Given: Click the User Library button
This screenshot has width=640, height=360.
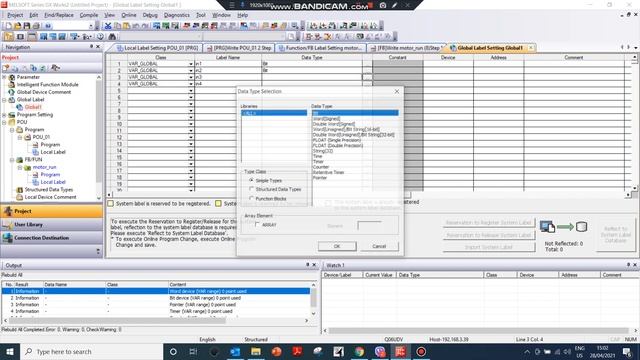Looking at the screenshot, I should coord(51,224).
